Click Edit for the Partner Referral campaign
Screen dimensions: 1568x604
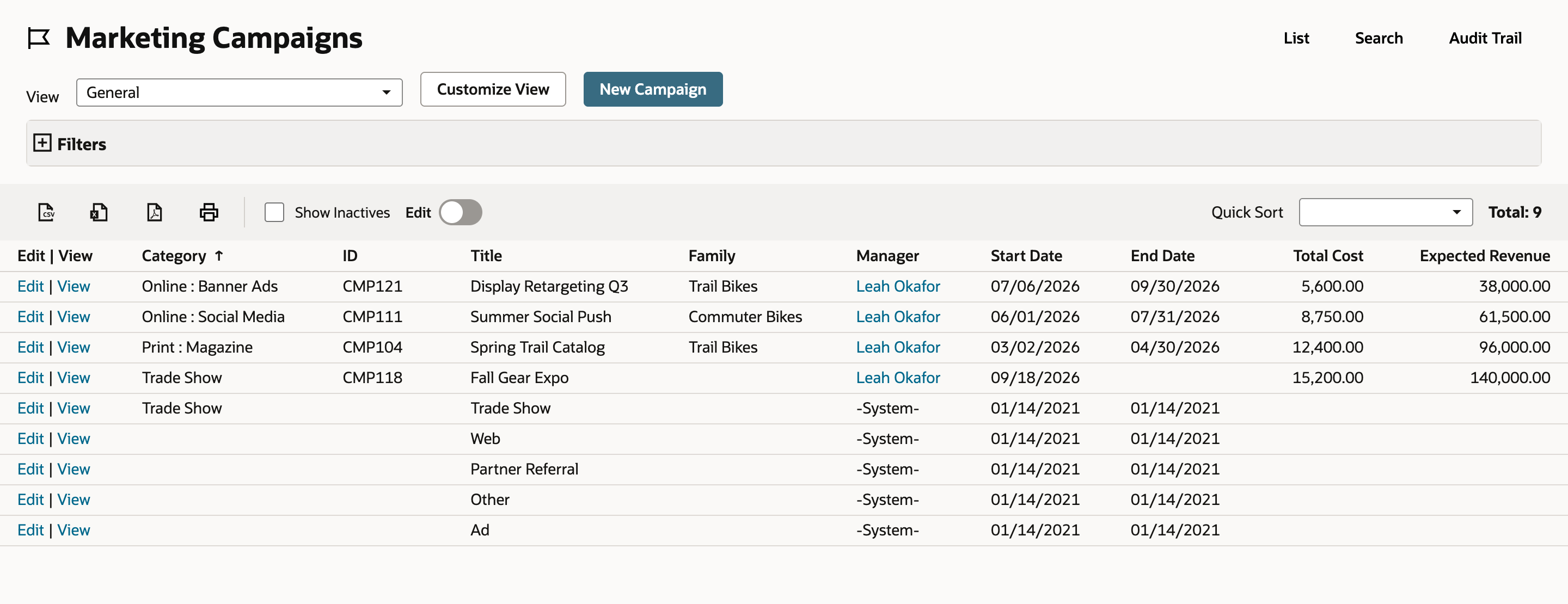click(x=30, y=469)
